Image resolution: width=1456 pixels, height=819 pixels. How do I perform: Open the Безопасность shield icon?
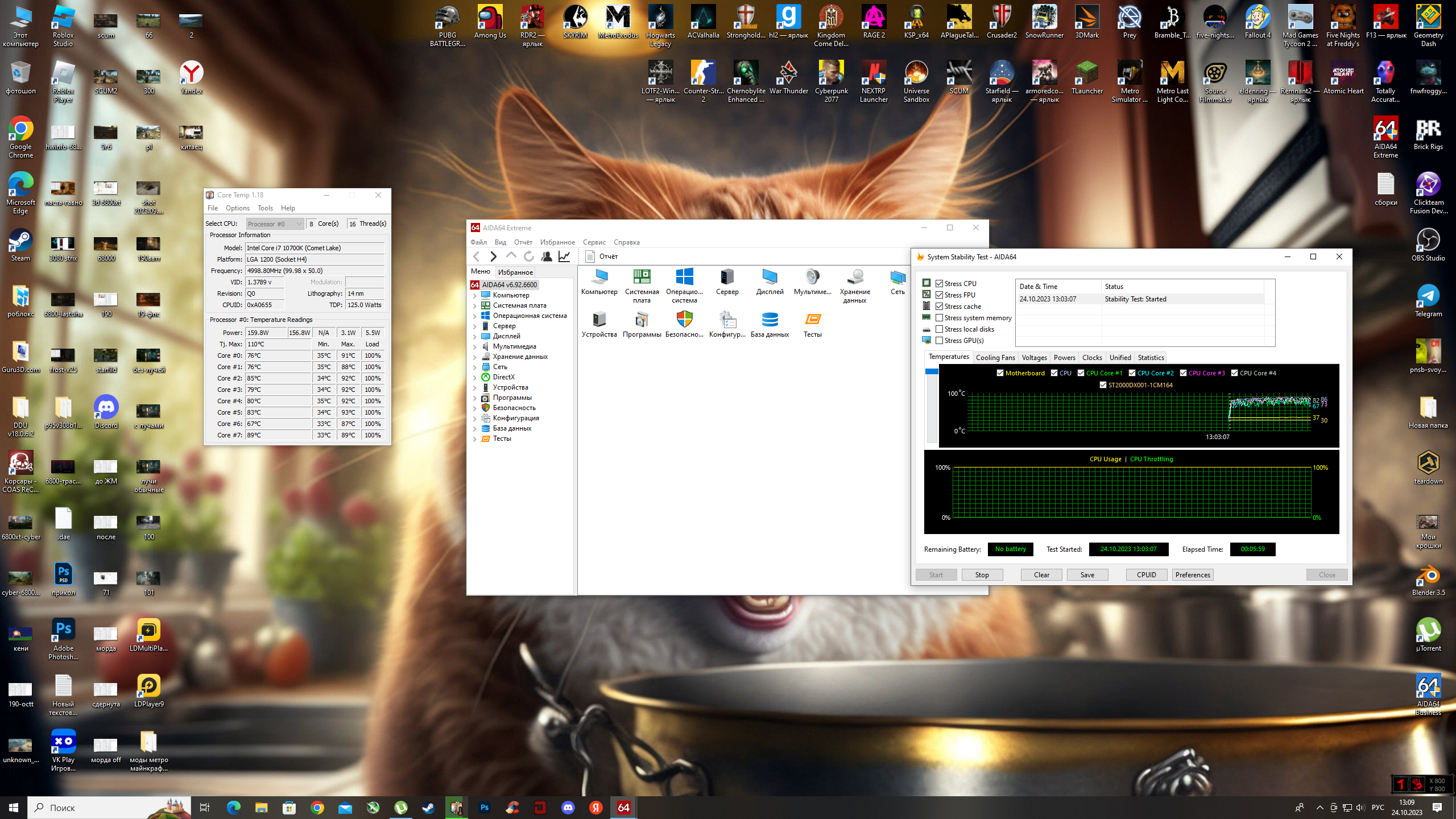[x=684, y=320]
